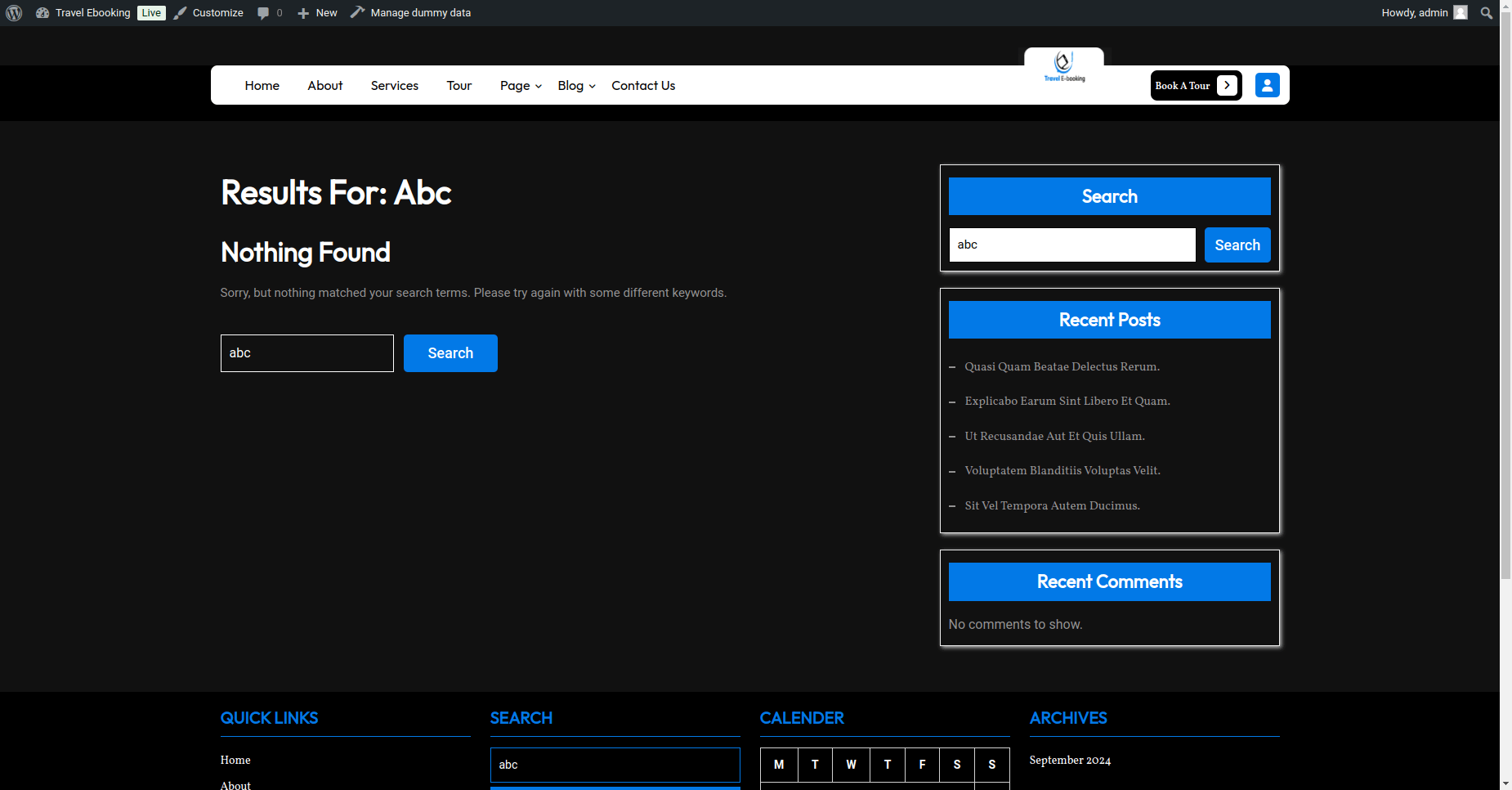Click the Travel E-booking site logo
Viewport: 1512px width, 790px height.
1063,66
